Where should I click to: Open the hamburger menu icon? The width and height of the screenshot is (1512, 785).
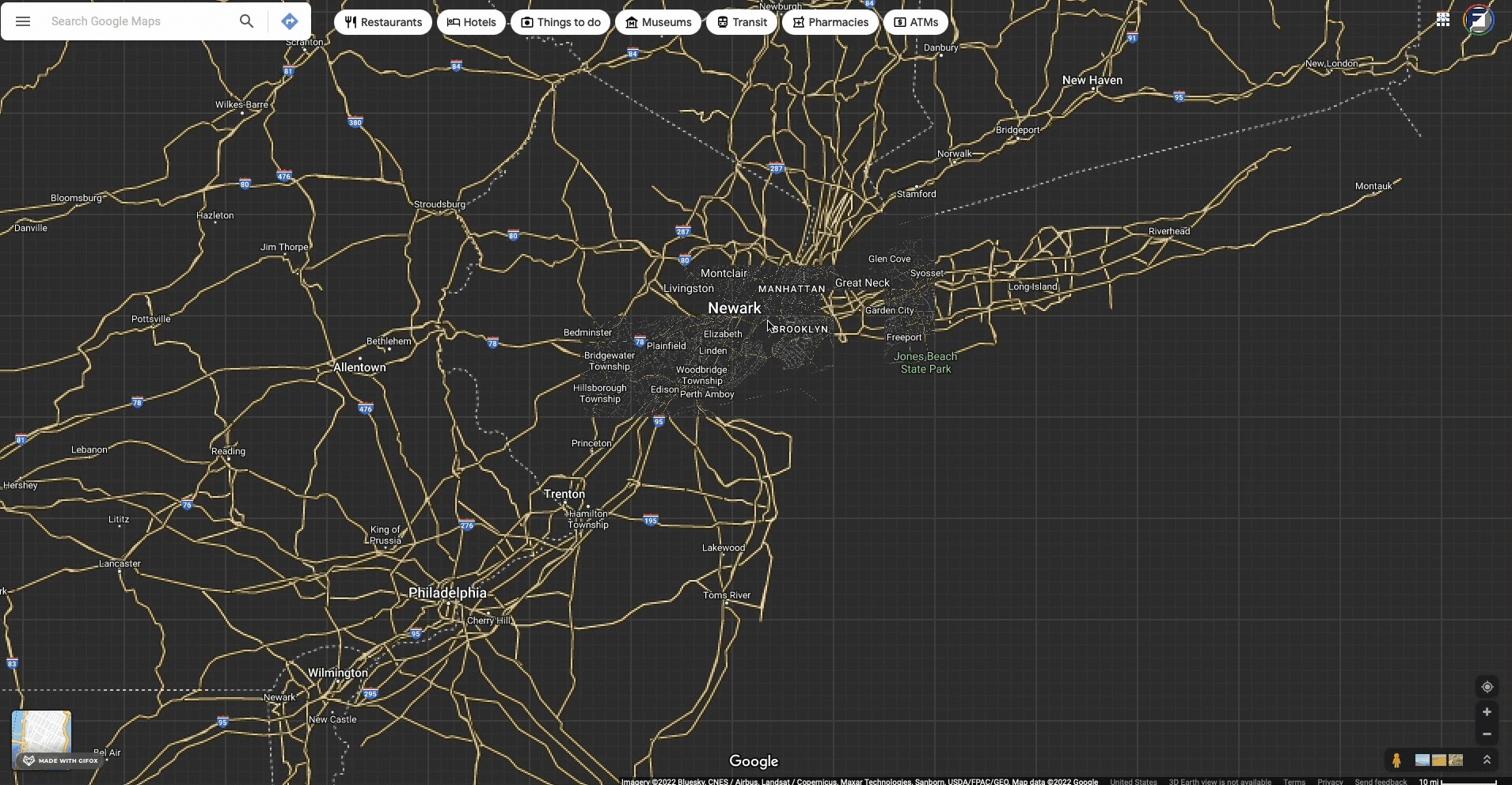[x=23, y=21]
